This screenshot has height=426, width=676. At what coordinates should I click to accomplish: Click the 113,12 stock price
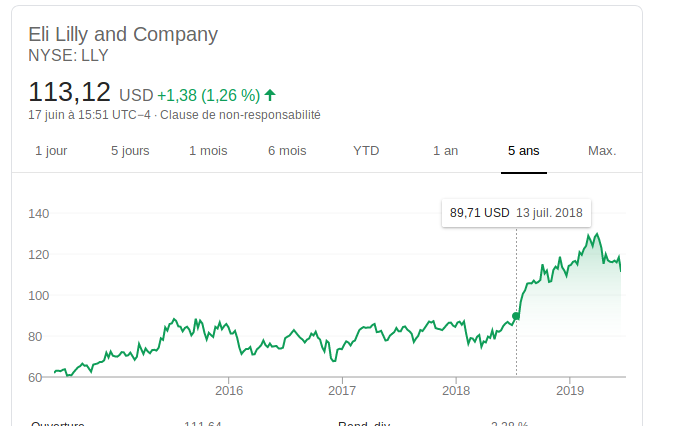click(69, 93)
